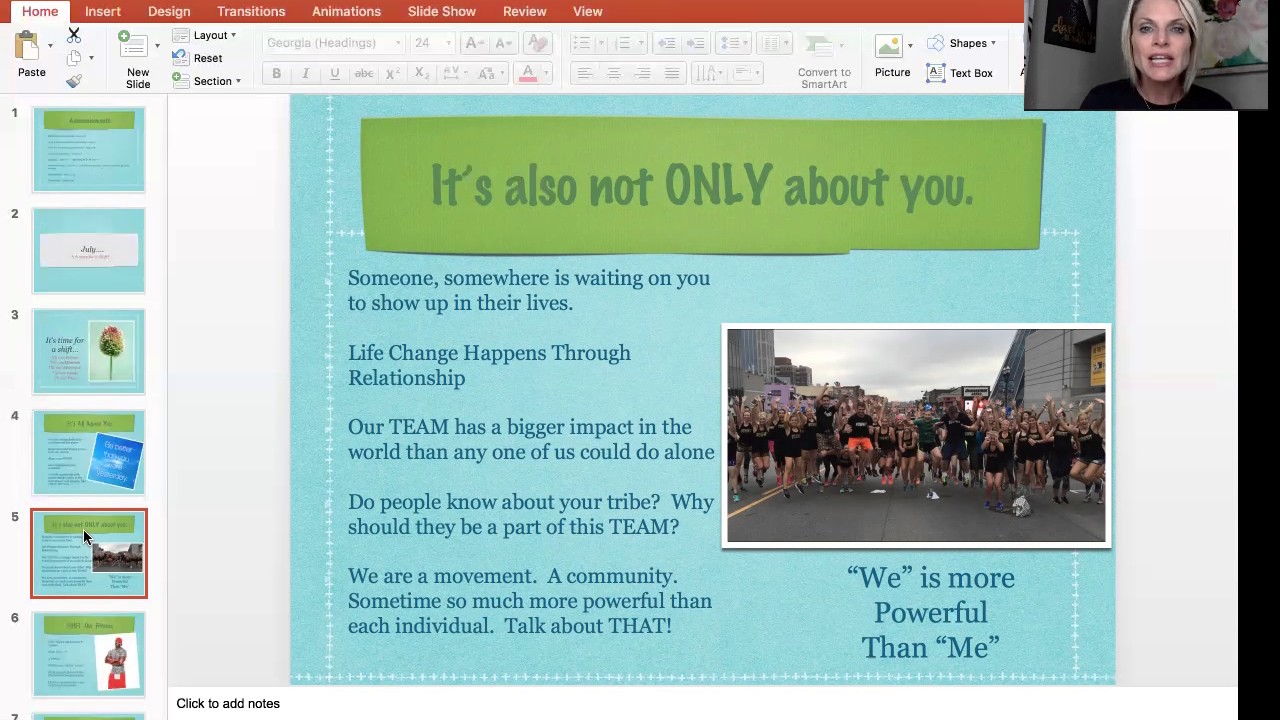This screenshot has height=720, width=1280.
Task: Click the bulleted list icon
Action: tap(580, 43)
